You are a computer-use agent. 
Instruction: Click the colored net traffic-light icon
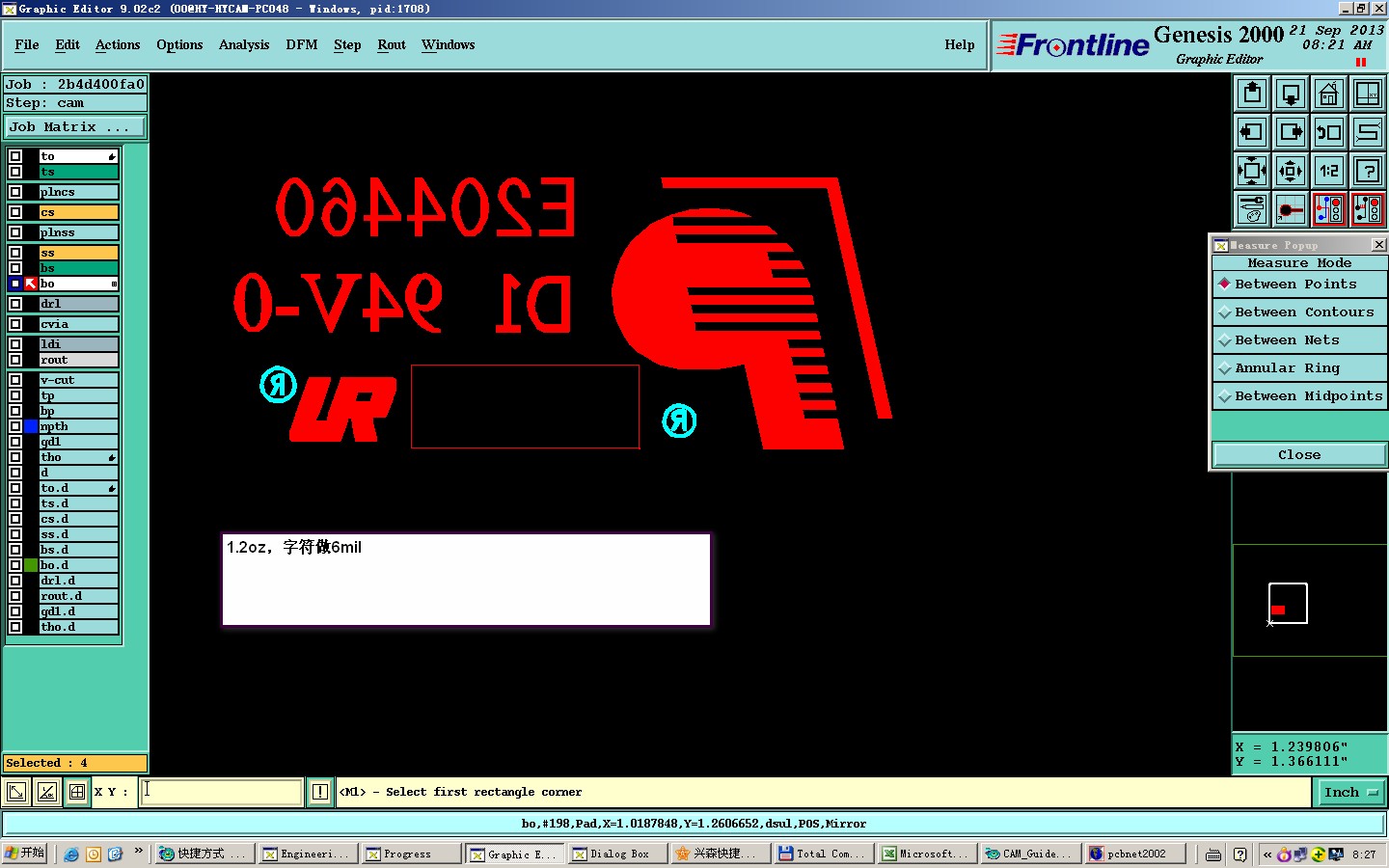tap(1329, 209)
